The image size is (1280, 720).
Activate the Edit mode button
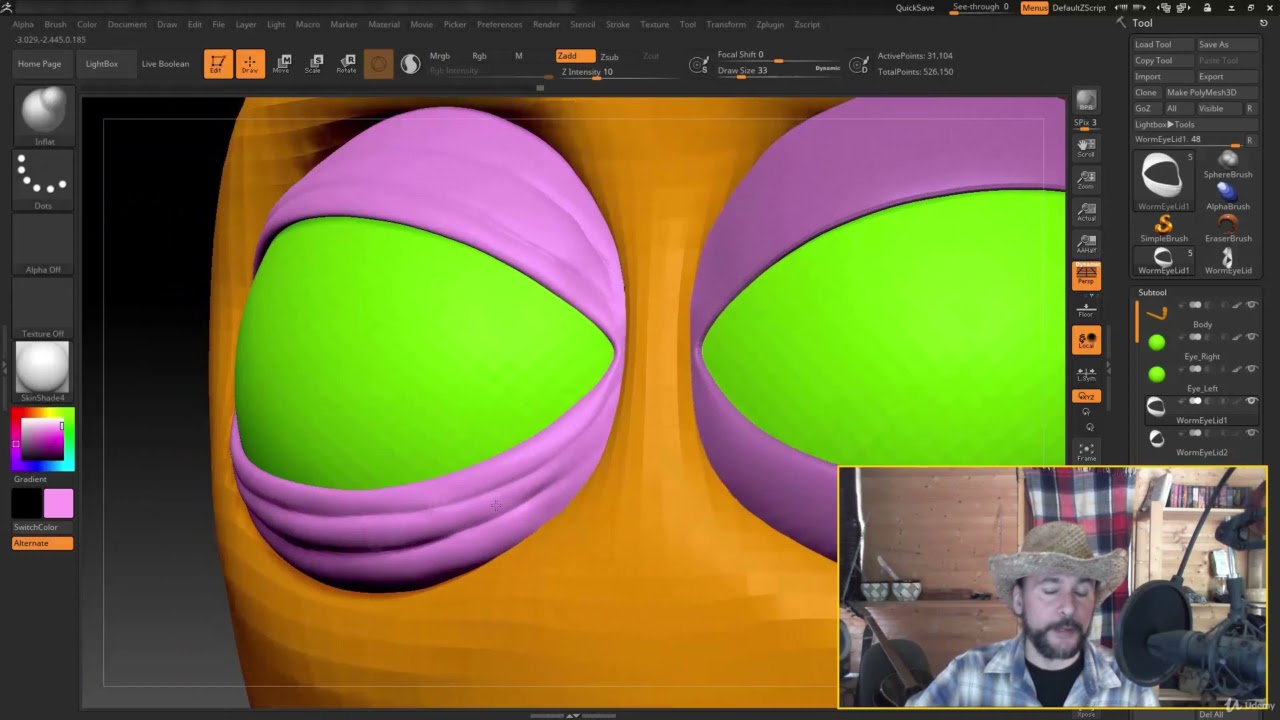[217, 64]
